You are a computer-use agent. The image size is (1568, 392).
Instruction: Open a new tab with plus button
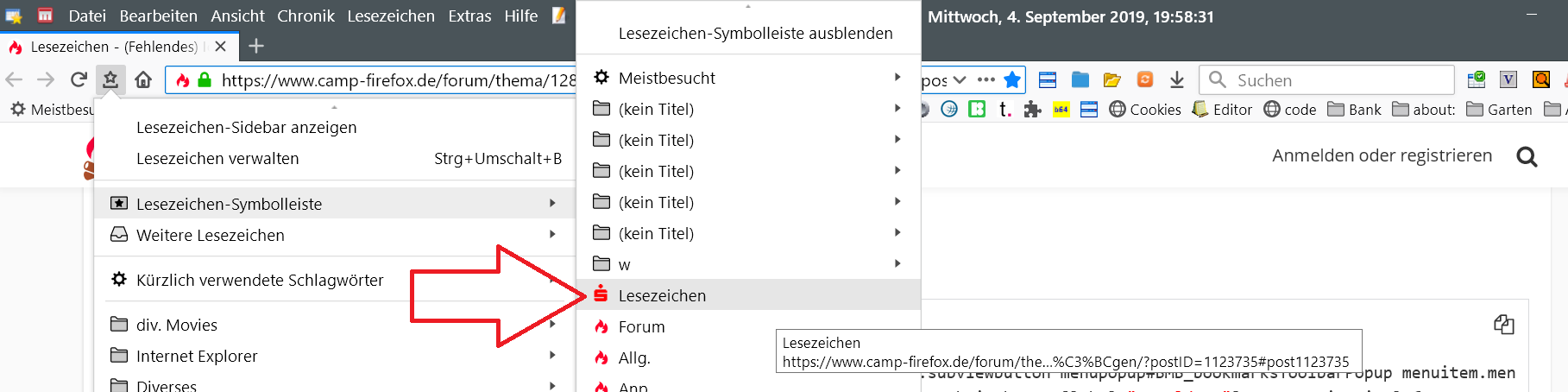point(255,47)
